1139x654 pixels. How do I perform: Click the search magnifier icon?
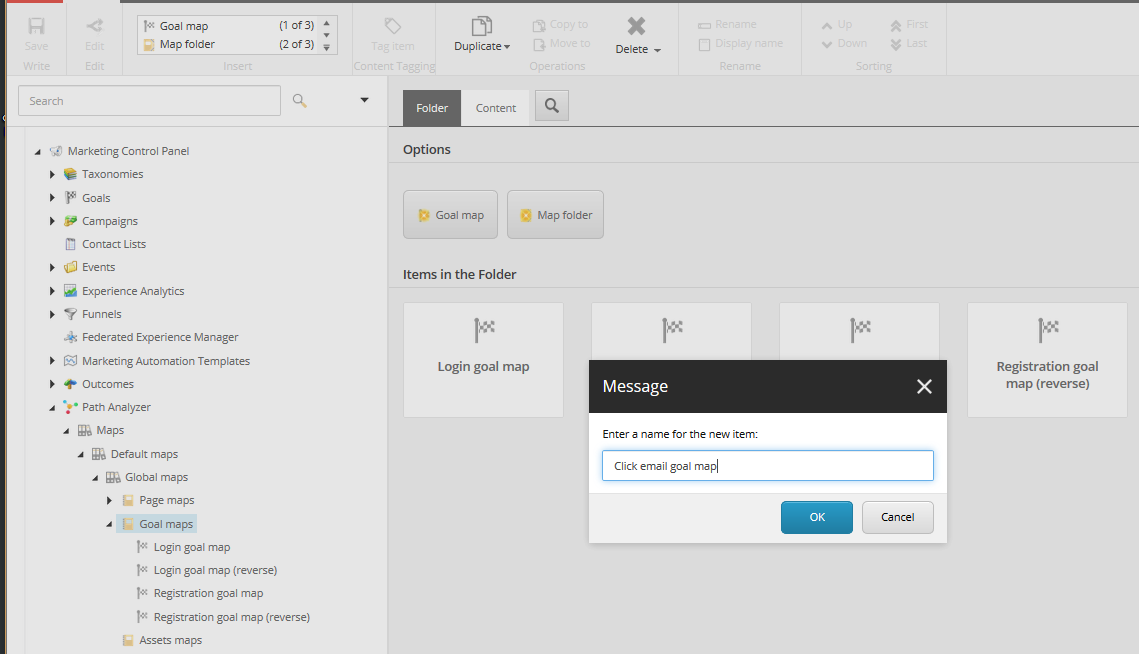click(x=299, y=101)
